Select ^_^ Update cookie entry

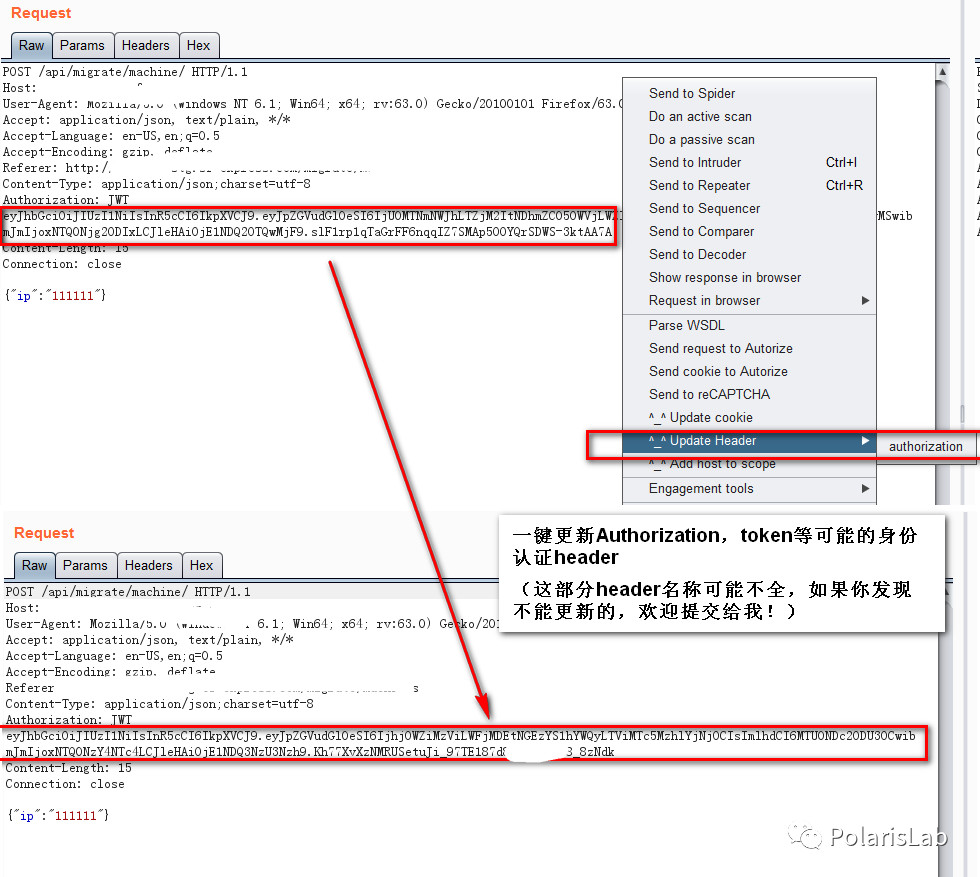tap(749, 418)
